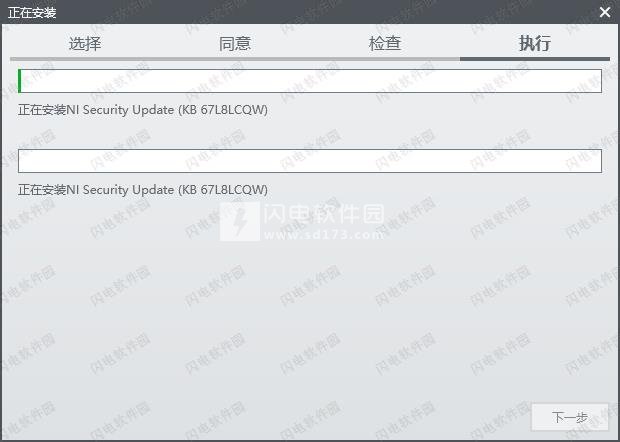The width and height of the screenshot is (620, 442).
Task: Click the 正在安装 window title text
Action: click(x=32, y=13)
